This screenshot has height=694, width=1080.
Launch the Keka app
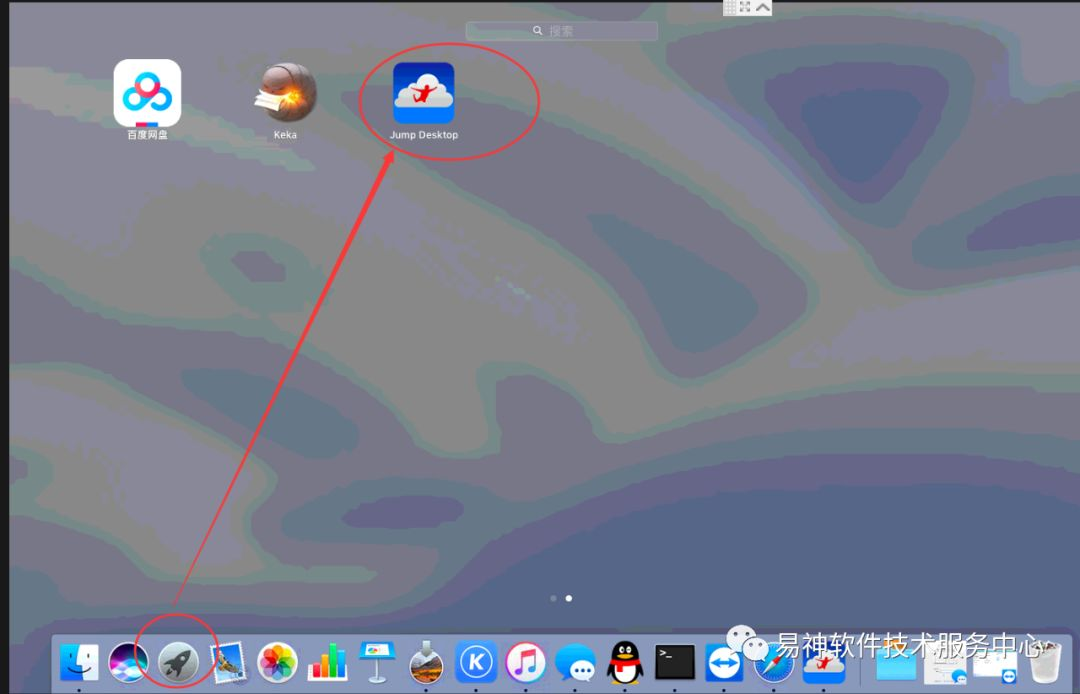285,93
